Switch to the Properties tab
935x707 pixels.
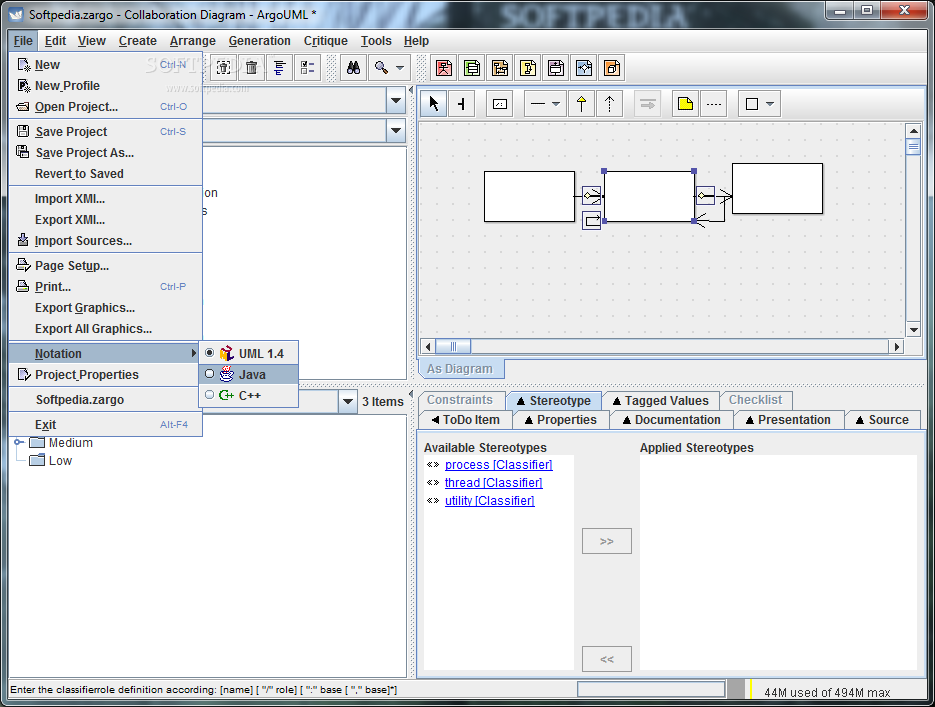561,420
